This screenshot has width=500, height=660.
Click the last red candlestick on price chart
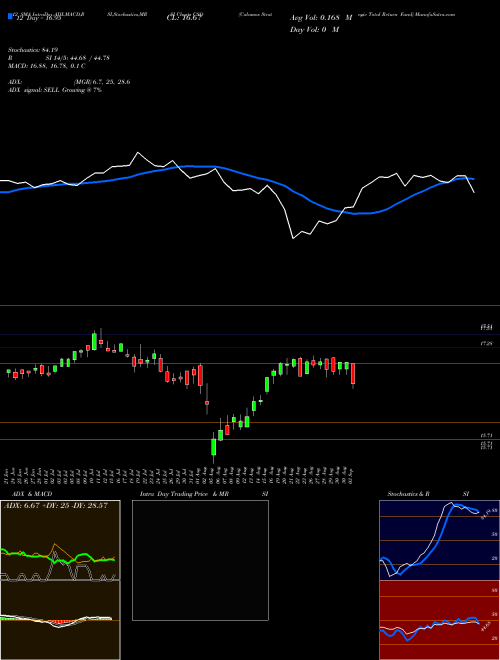353,374
